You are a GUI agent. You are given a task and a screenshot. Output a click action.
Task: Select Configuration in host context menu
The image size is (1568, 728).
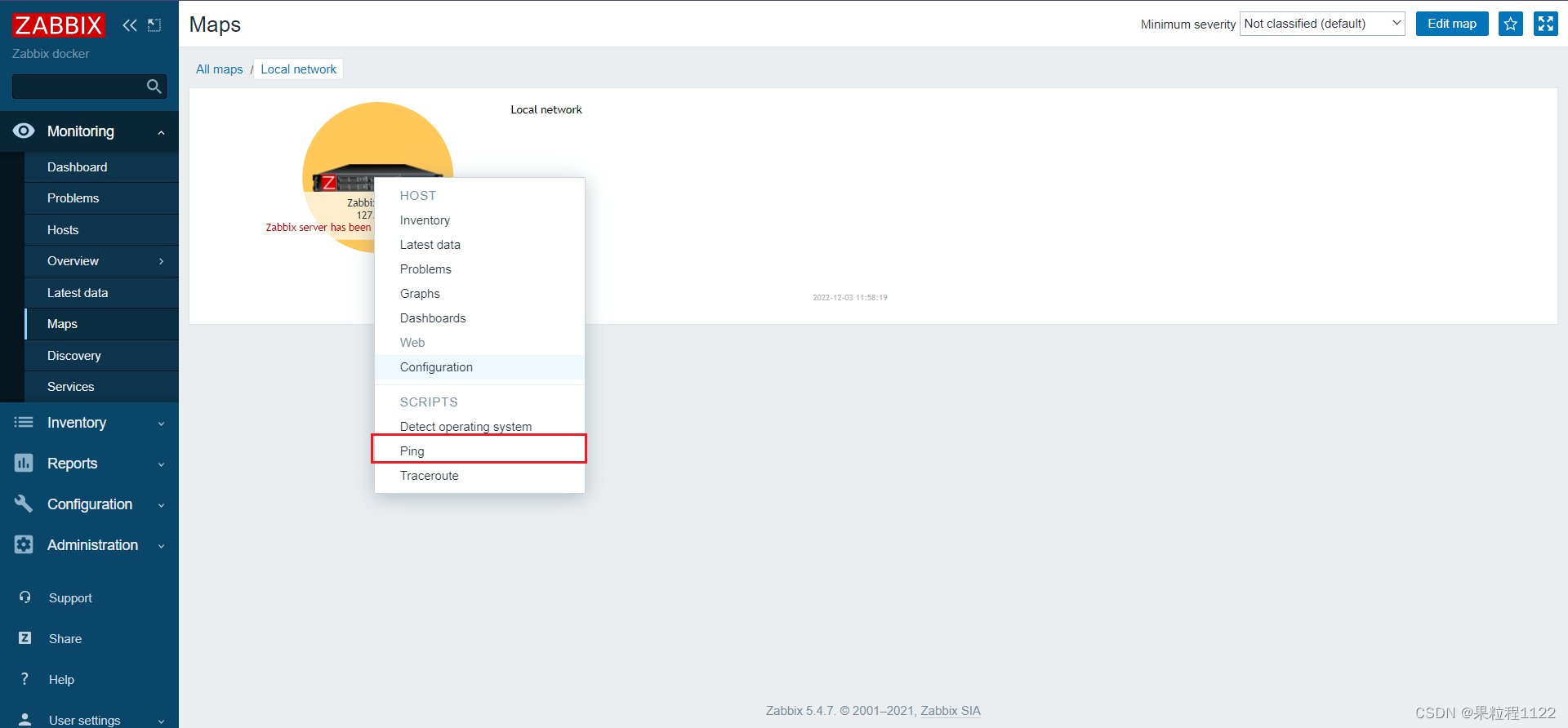click(x=479, y=367)
